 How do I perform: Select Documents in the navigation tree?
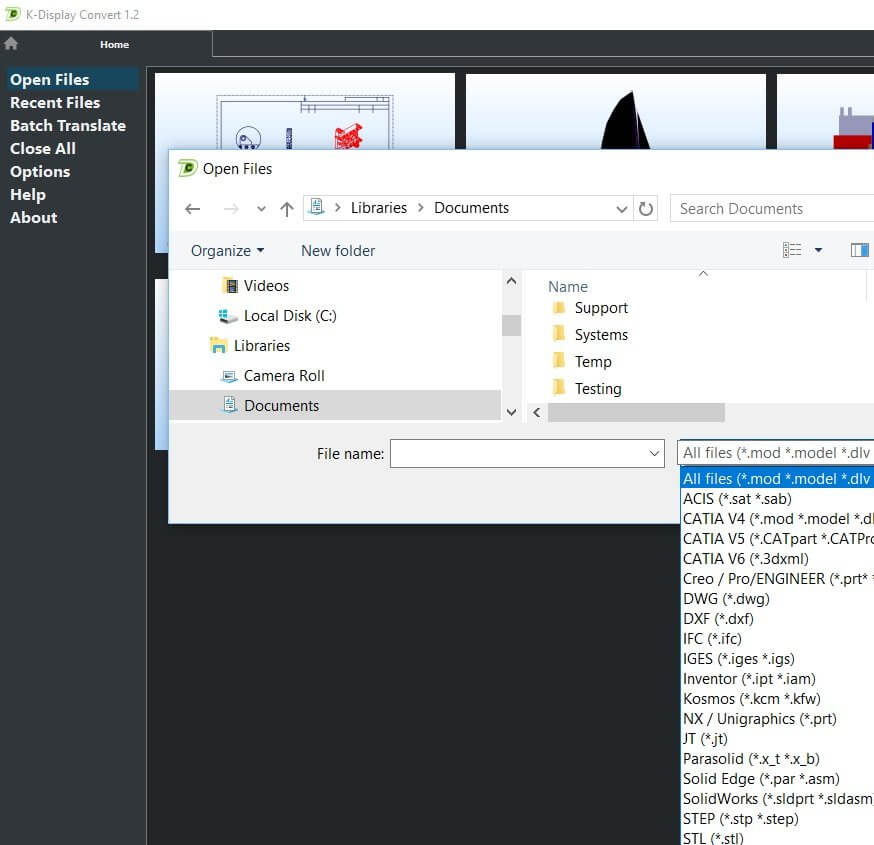334,405
